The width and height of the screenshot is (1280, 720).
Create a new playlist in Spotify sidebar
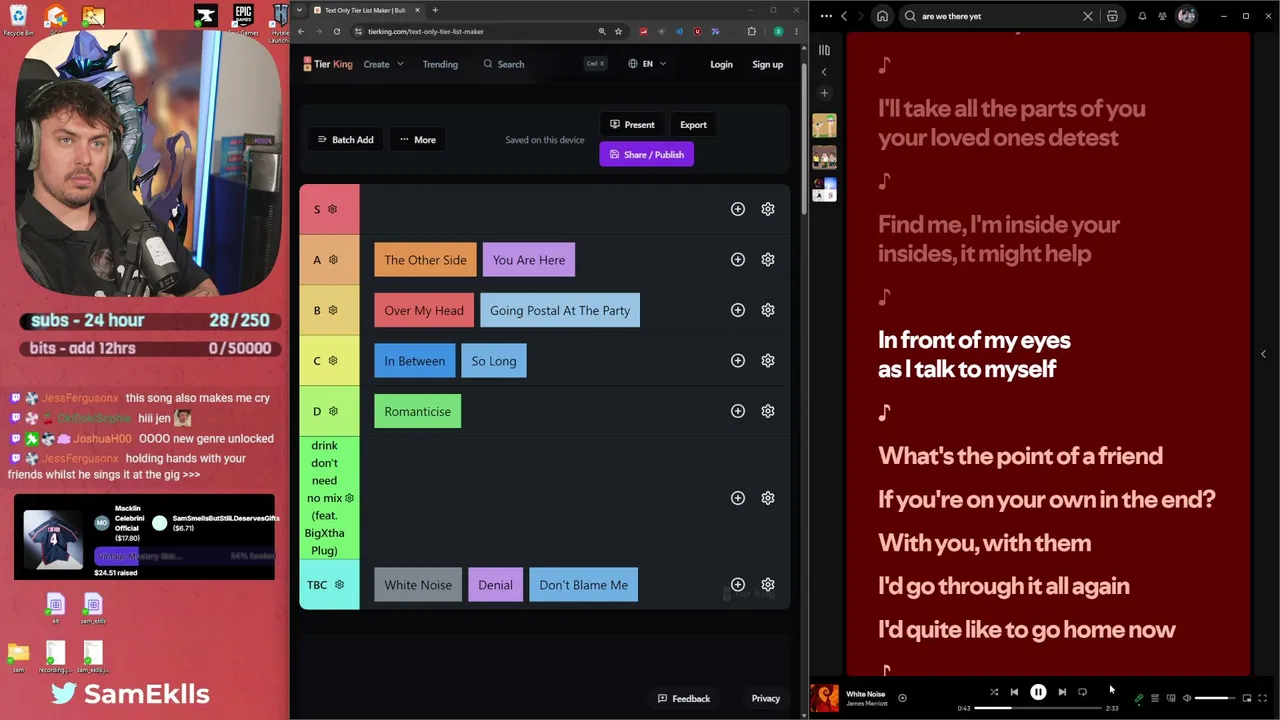coord(824,93)
